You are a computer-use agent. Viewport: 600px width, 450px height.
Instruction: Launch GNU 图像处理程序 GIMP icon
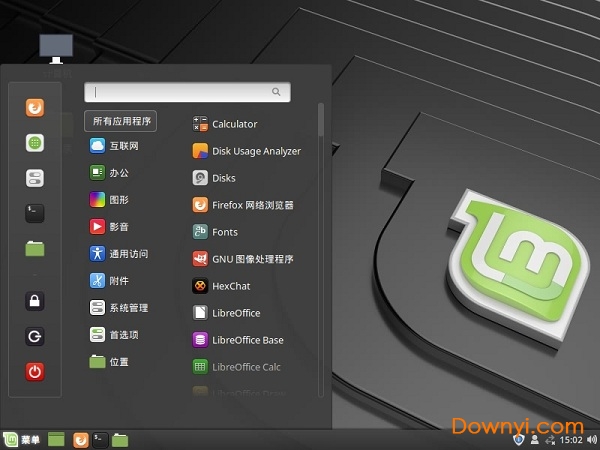point(200,259)
